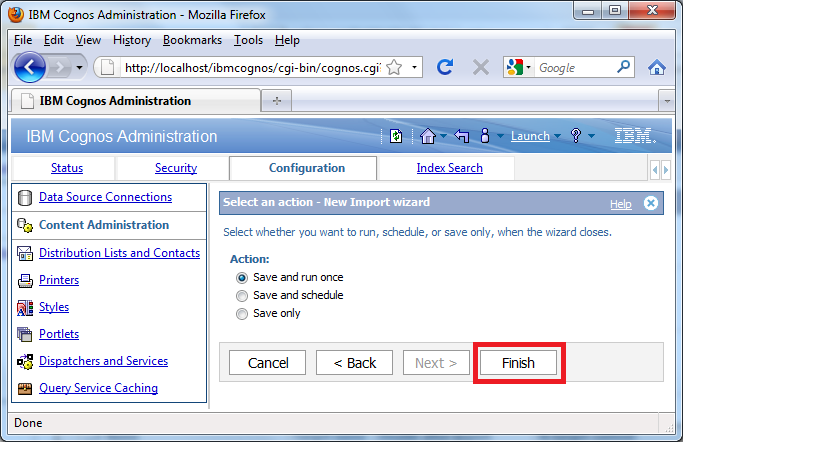
Task: Click the Google search field
Action: point(575,68)
